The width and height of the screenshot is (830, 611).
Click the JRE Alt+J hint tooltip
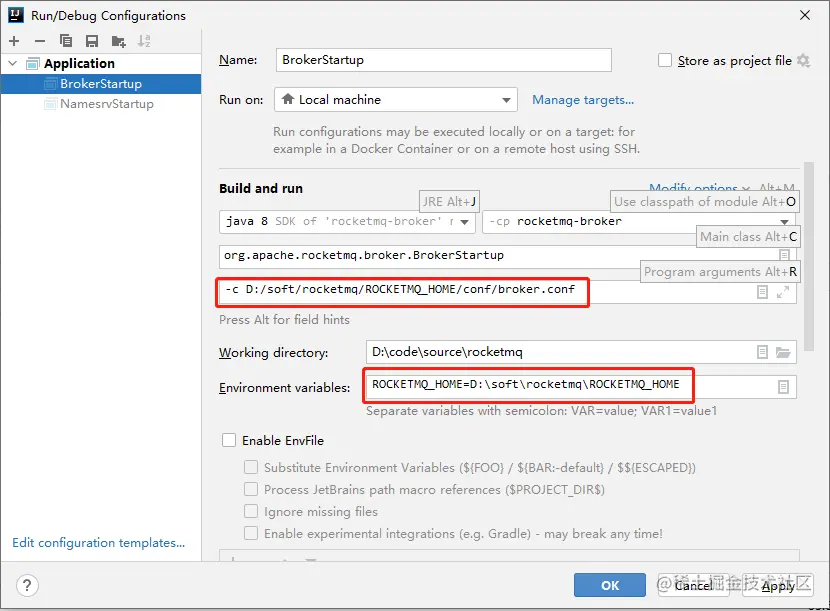pyautogui.click(x=449, y=202)
